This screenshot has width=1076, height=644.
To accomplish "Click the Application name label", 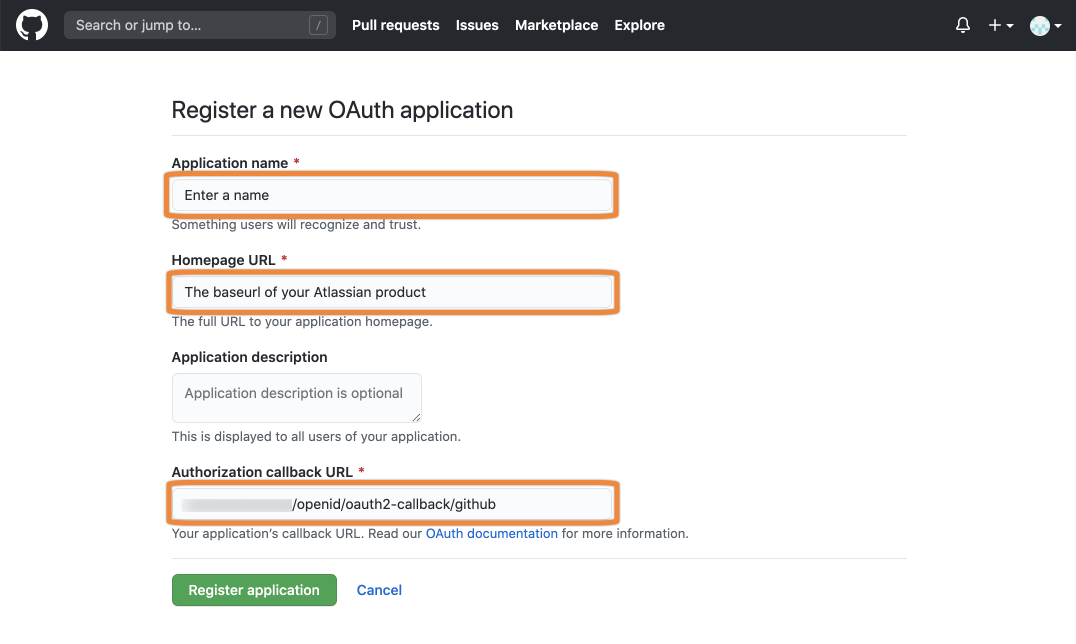I will tap(230, 163).
